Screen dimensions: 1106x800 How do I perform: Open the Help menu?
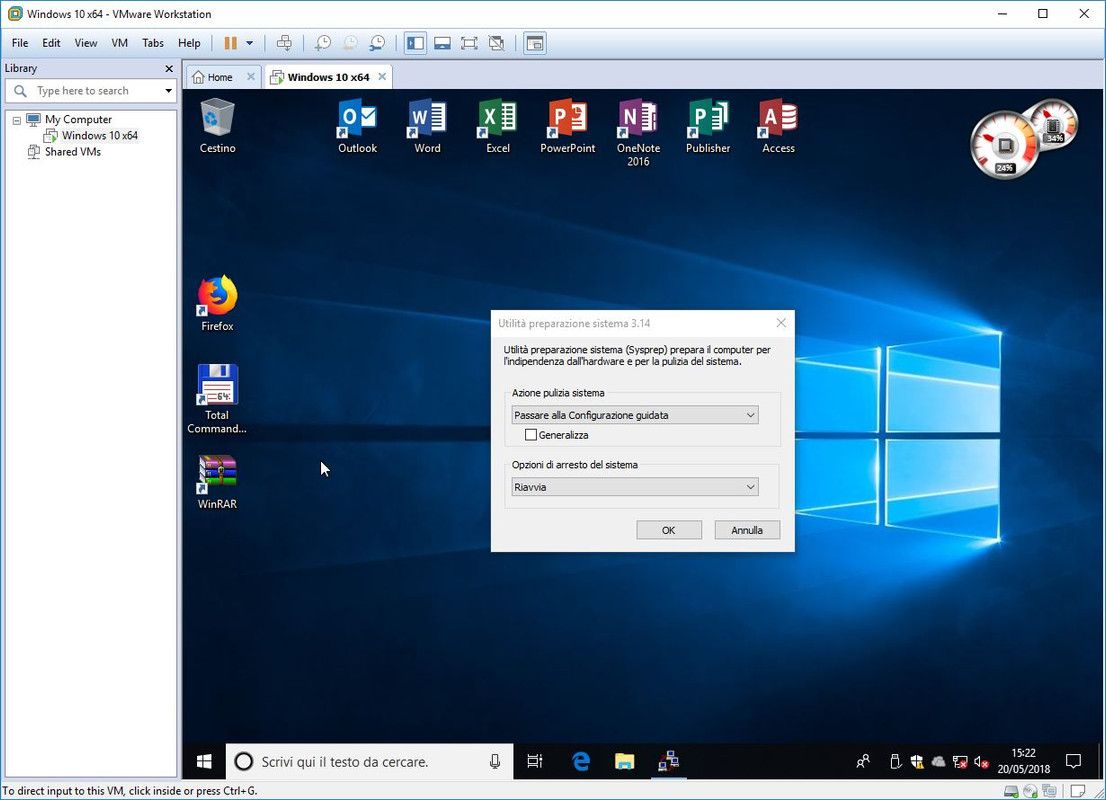pyautogui.click(x=189, y=43)
